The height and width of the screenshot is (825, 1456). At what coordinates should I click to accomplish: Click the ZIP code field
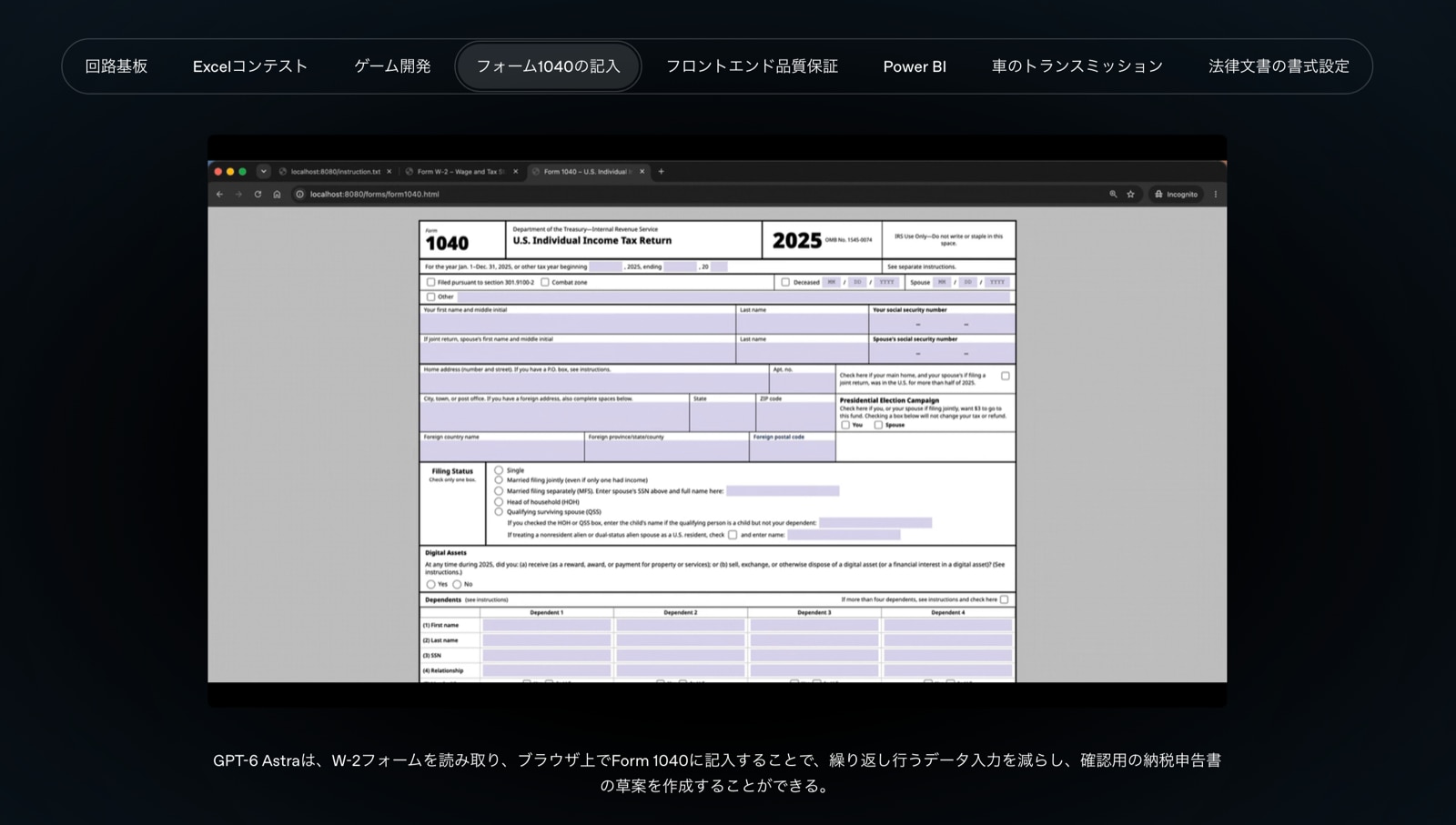coord(795,417)
